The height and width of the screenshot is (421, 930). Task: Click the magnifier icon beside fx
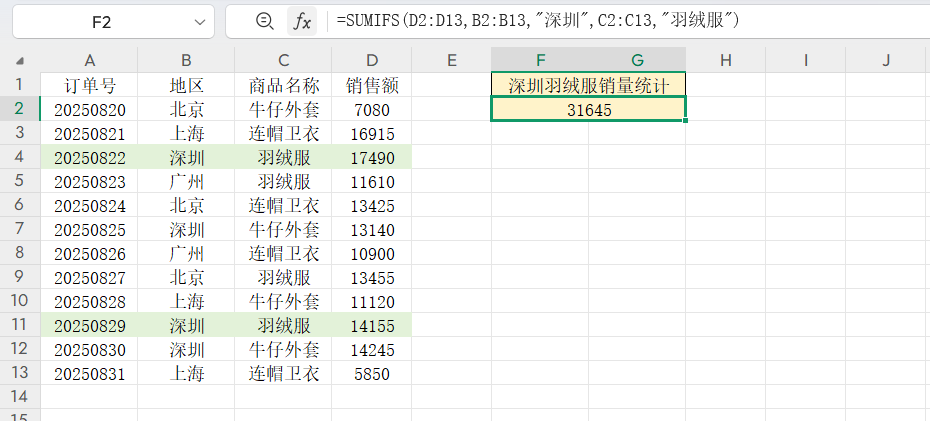click(265, 21)
